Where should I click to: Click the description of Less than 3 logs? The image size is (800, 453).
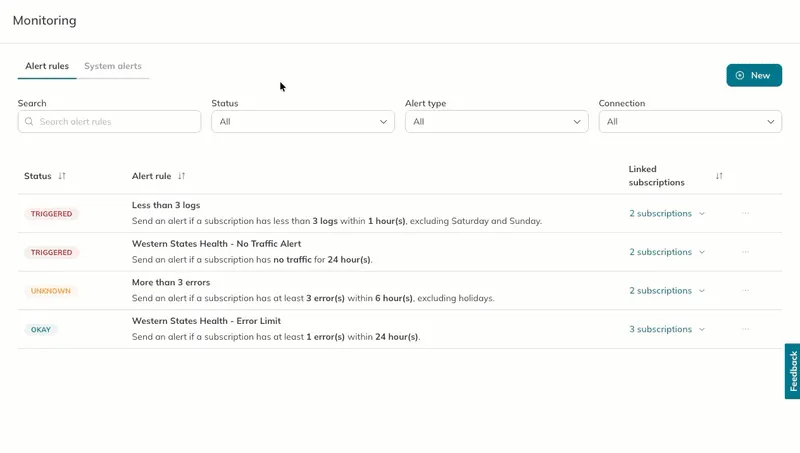click(337, 221)
